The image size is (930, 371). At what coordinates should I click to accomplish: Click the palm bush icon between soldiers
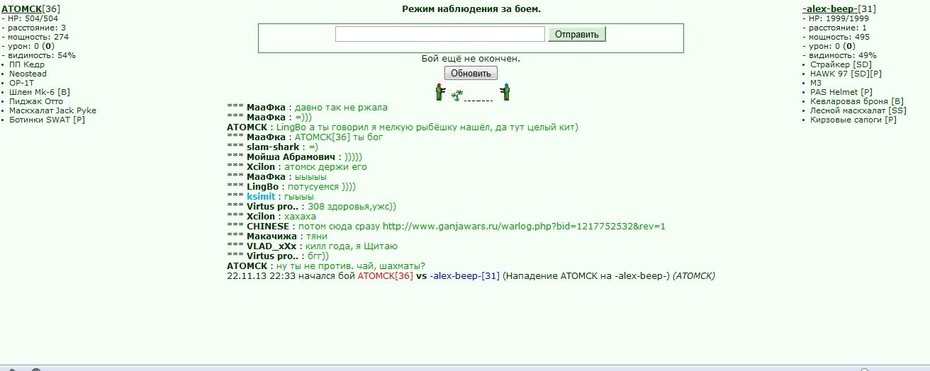point(457,95)
